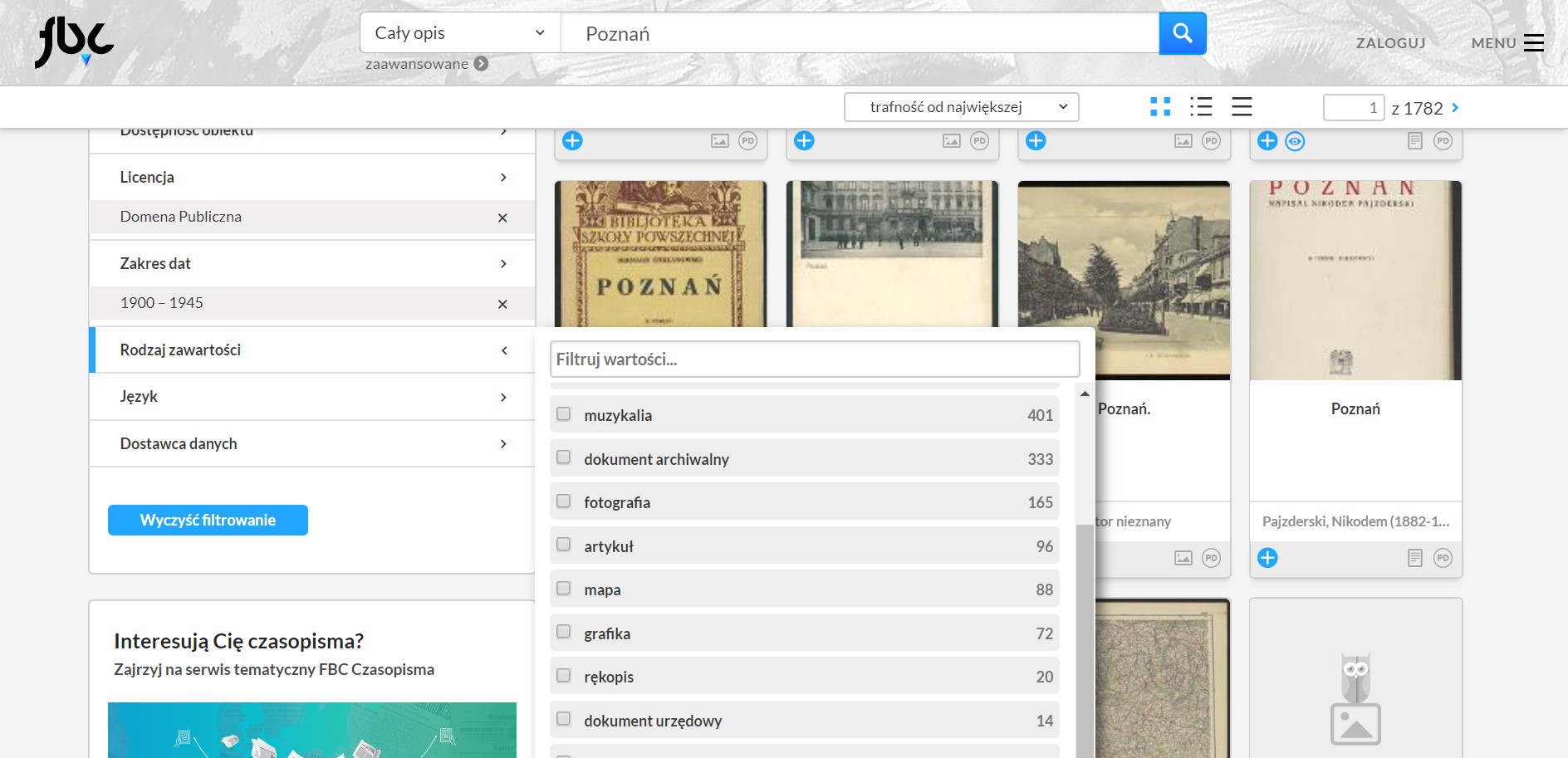Remove the 1900 – 1945 date filter
Viewport: 1568px width, 758px height.
point(502,304)
